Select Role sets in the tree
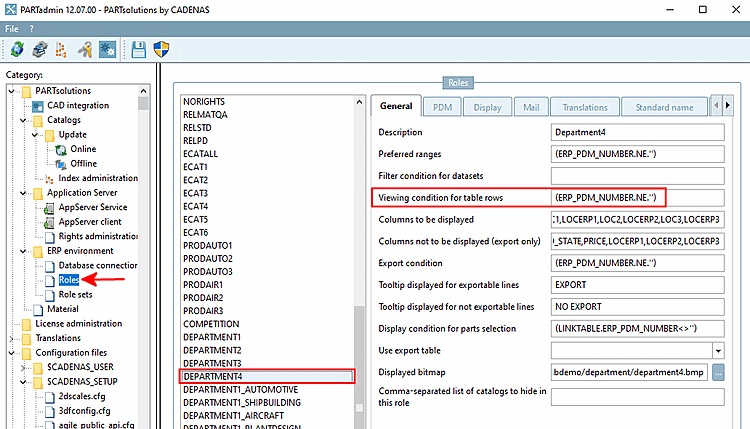The width and height of the screenshot is (750, 429). [x=76, y=295]
